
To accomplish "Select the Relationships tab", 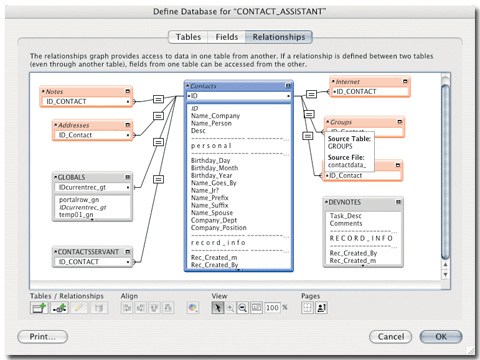I will [x=279, y=37].
